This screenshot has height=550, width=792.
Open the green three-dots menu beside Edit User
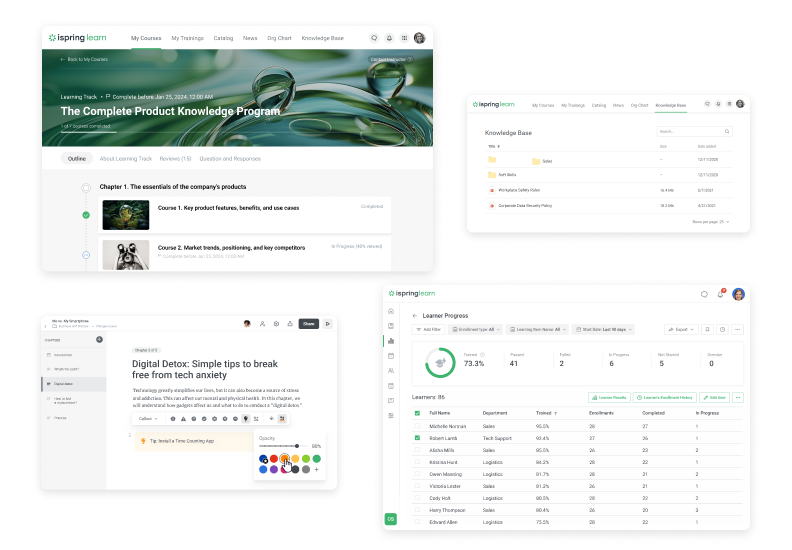pyautogui.click(x=738, y=397)
